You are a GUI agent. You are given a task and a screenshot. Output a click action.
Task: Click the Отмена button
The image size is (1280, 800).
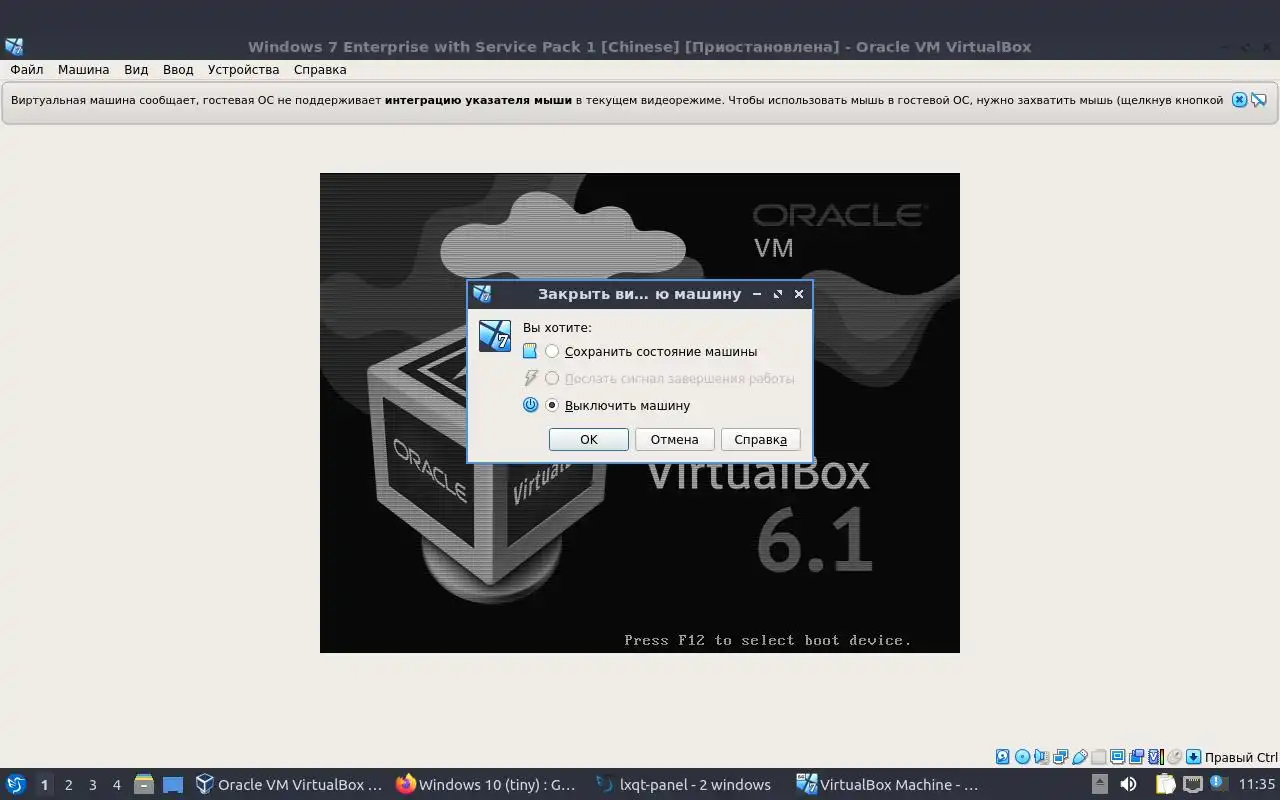click(675, 439)
